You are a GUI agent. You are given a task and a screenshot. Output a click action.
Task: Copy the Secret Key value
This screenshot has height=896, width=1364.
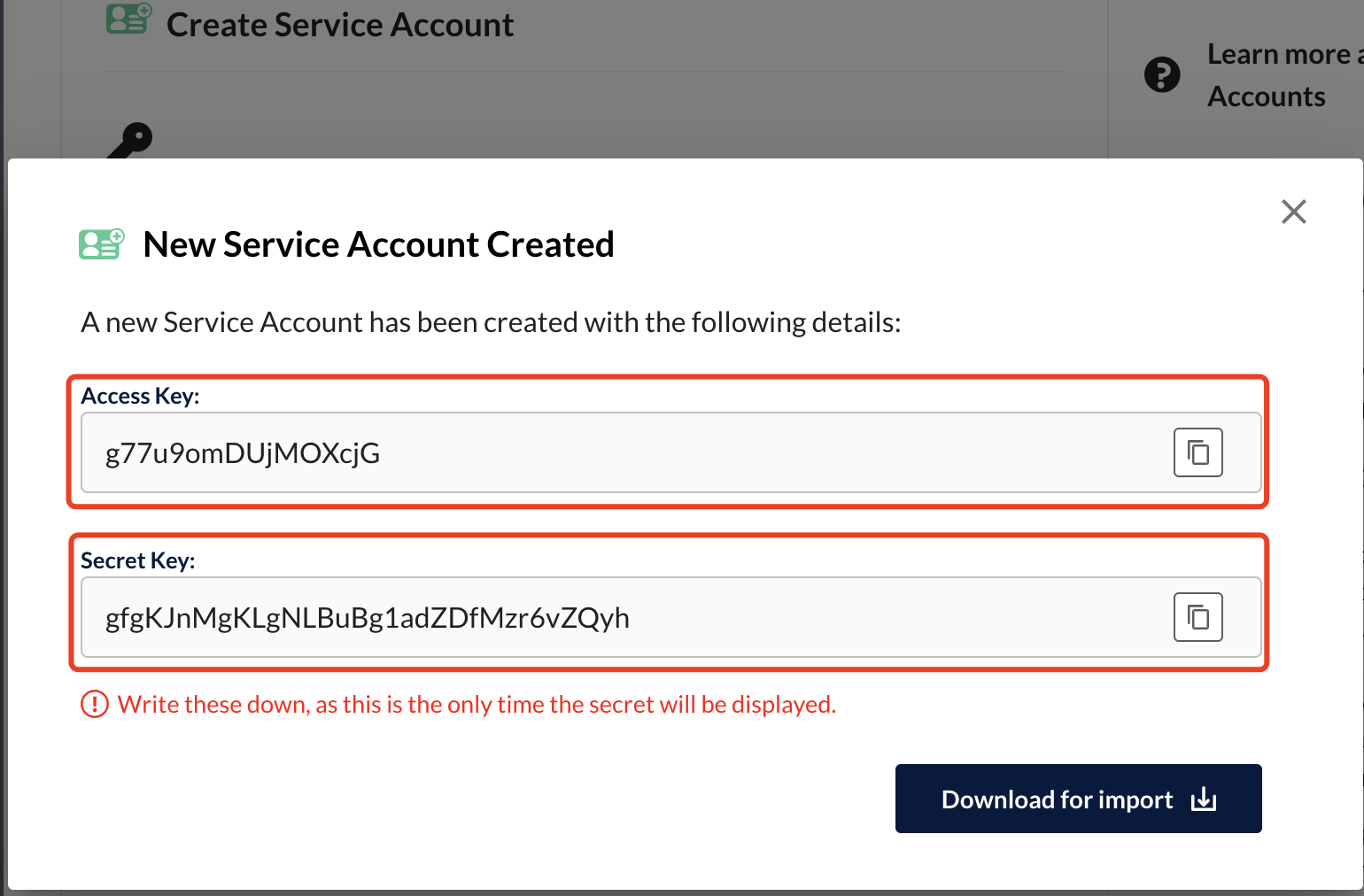pos(1197,617)
